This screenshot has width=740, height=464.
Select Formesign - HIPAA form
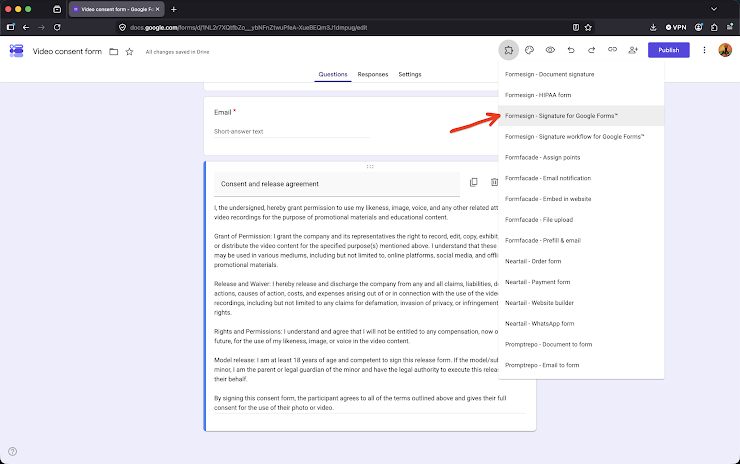(581, 95)
